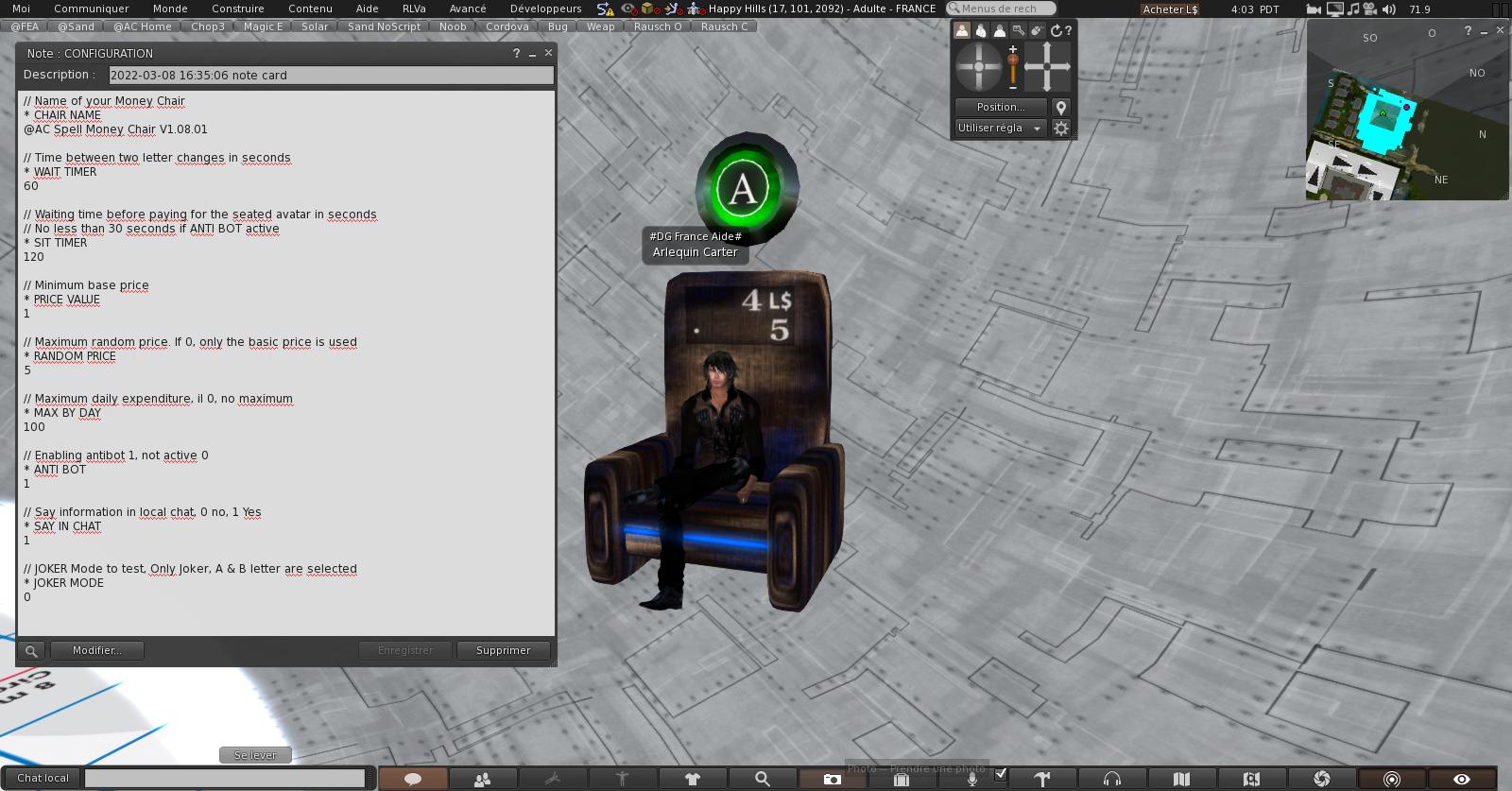
Task: Open the Développeurs menu
Action: [x=545, y=9]
